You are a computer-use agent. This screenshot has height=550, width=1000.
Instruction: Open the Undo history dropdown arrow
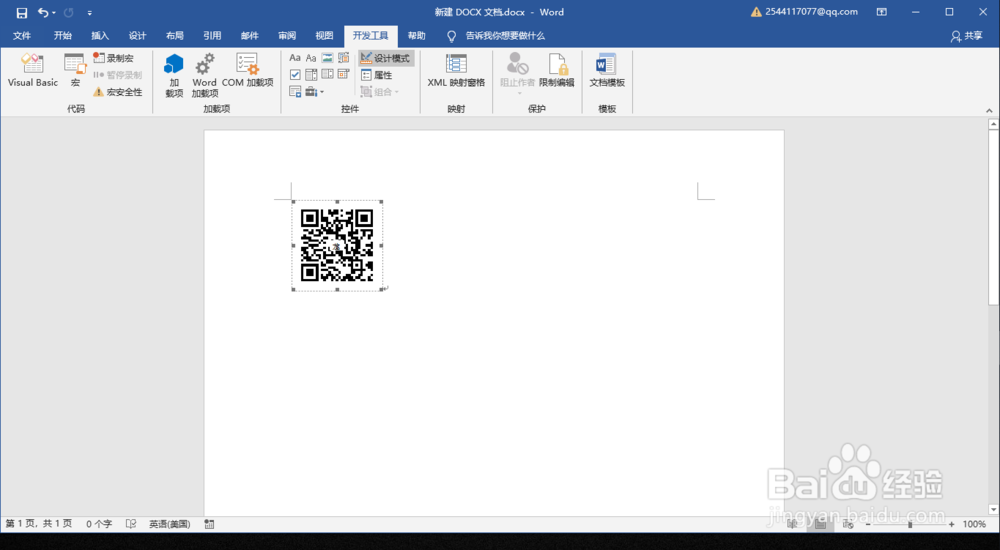pyautogui.click(x=54, y=13)
